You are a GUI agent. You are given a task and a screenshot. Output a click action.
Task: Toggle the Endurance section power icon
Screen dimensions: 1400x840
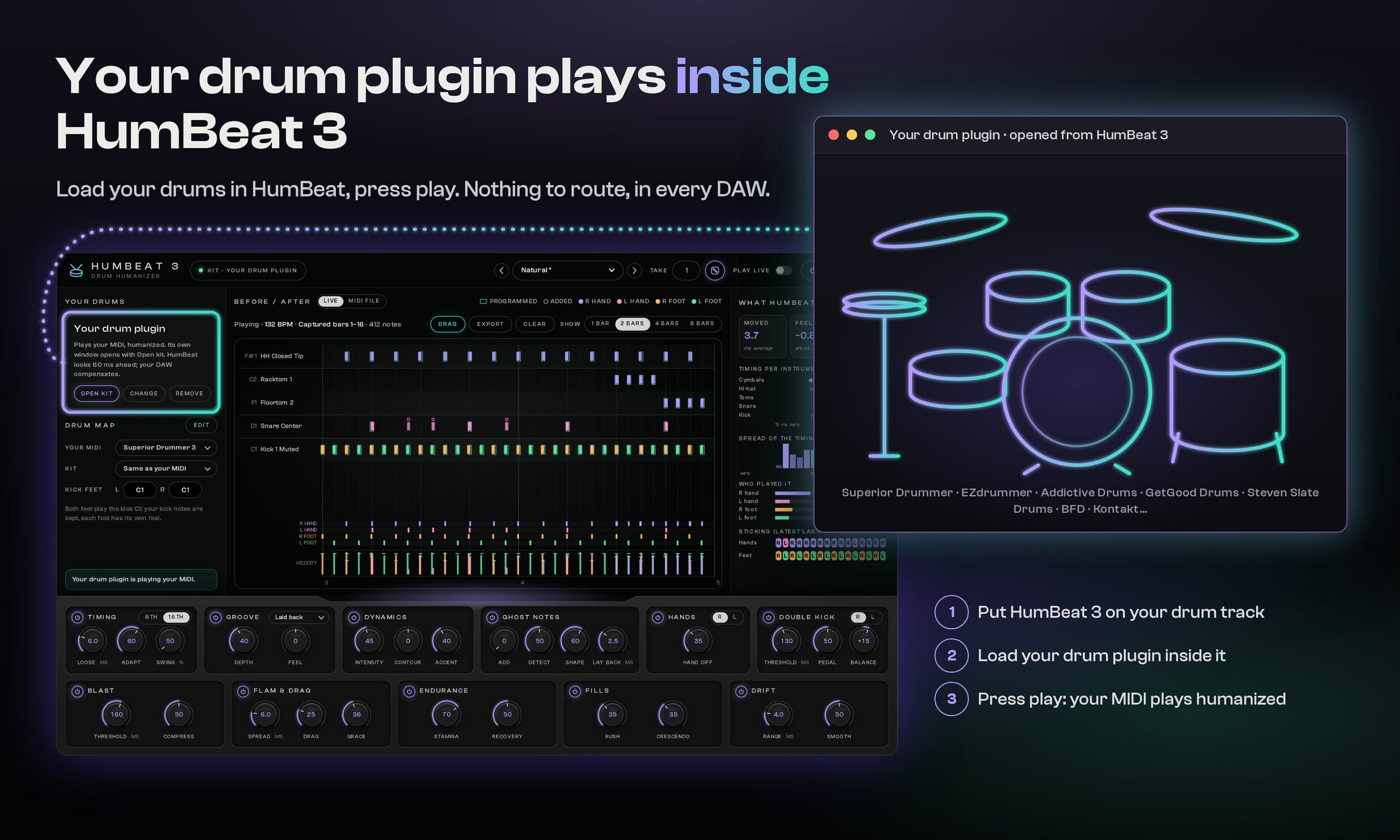409,691
